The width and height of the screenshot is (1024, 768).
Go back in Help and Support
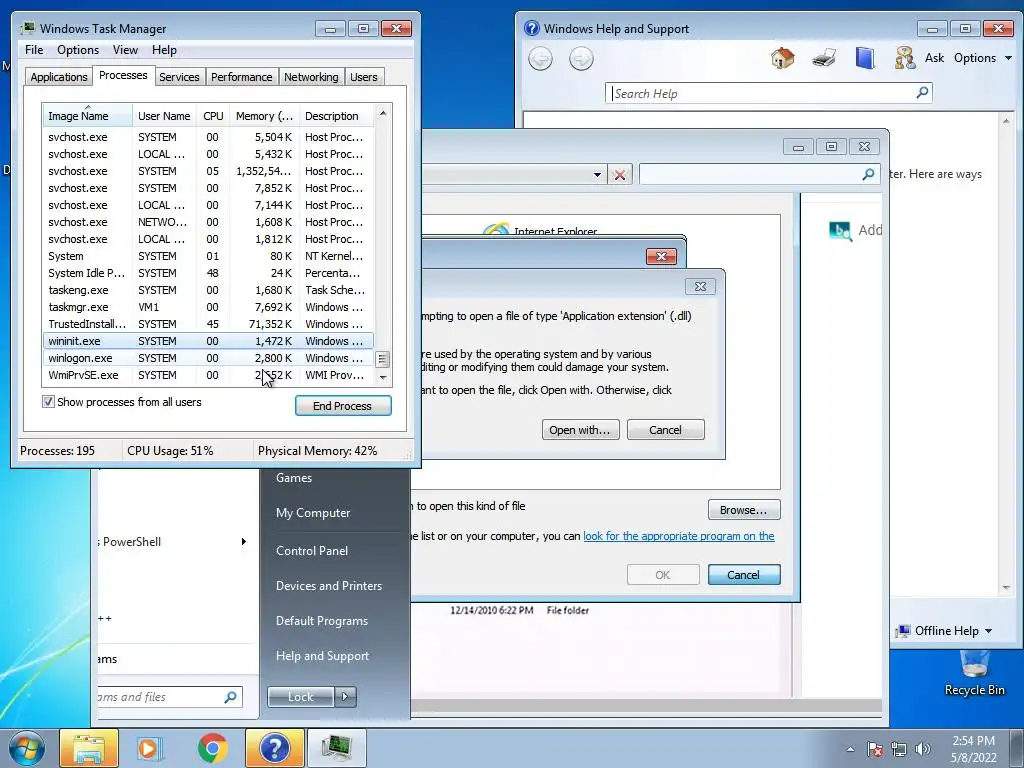click(x=540, y=59)
